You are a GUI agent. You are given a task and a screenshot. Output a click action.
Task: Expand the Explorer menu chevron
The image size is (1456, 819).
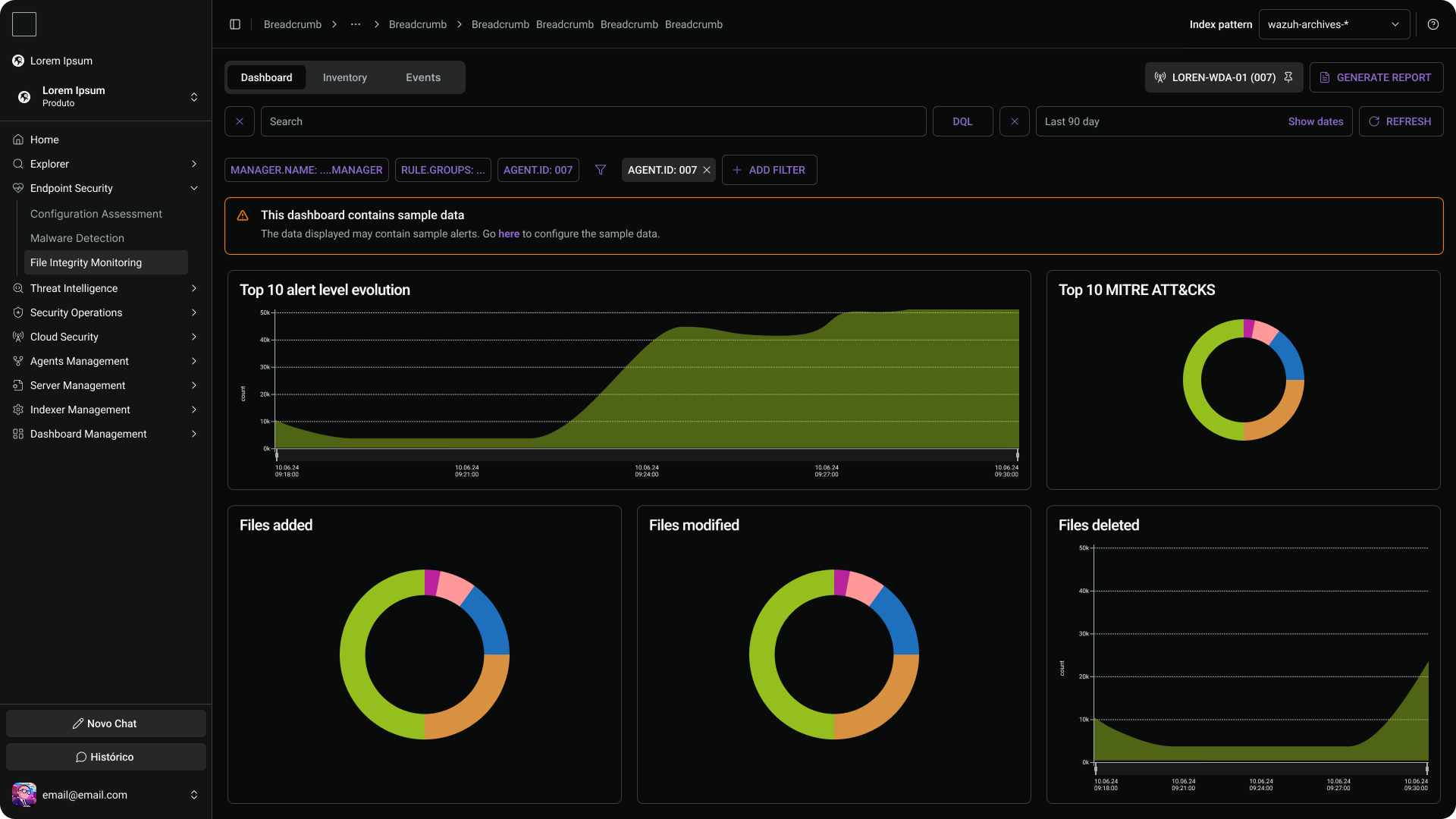[194, 164]
